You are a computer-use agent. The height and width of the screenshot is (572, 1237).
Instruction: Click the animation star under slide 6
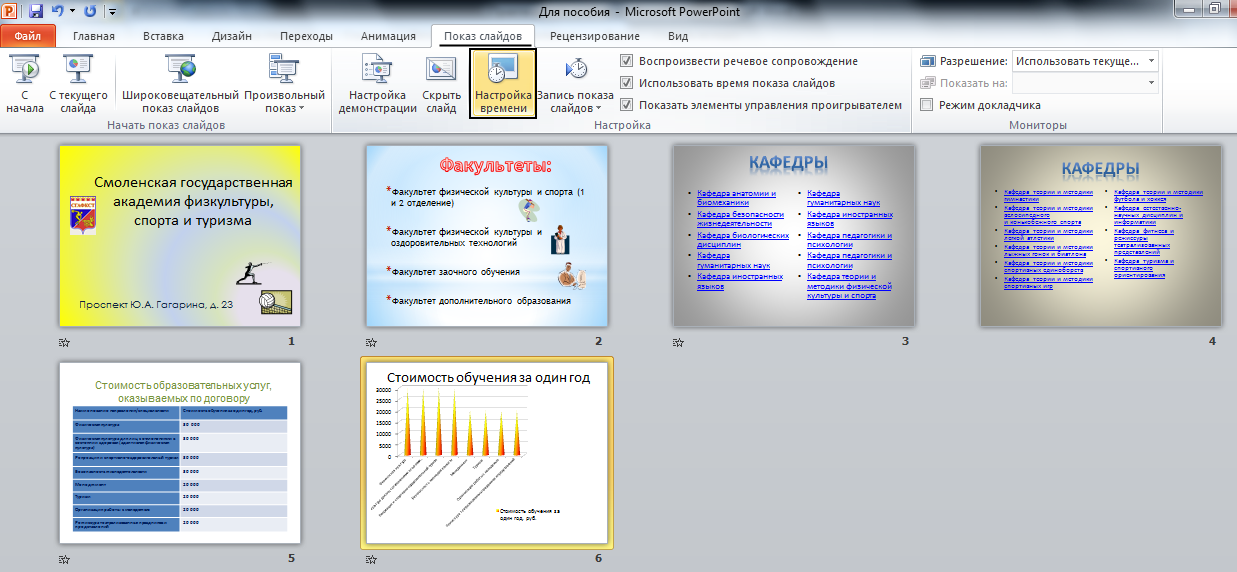click(x=372, y=559)
